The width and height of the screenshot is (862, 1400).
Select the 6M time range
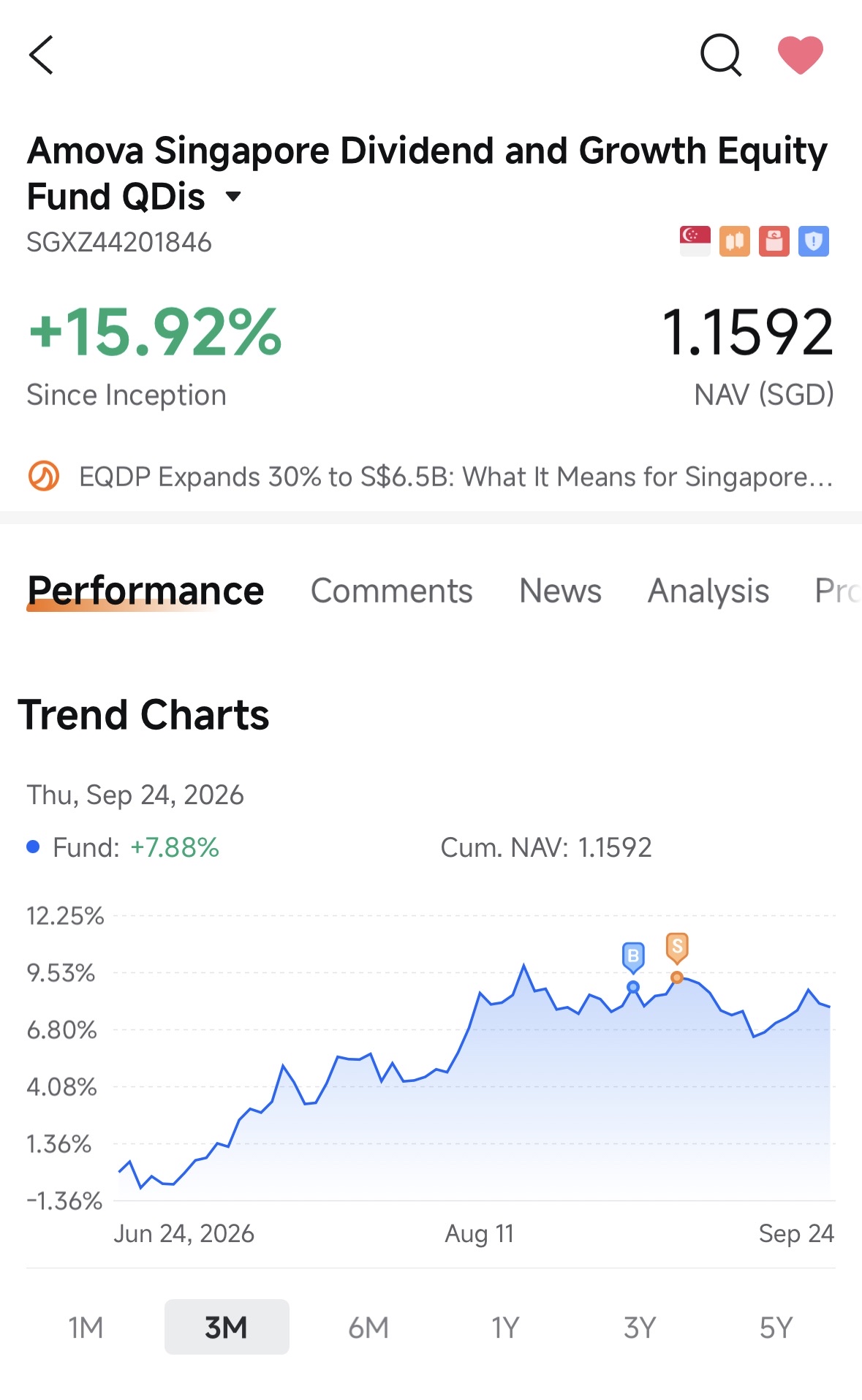(x=368, y=1327)
